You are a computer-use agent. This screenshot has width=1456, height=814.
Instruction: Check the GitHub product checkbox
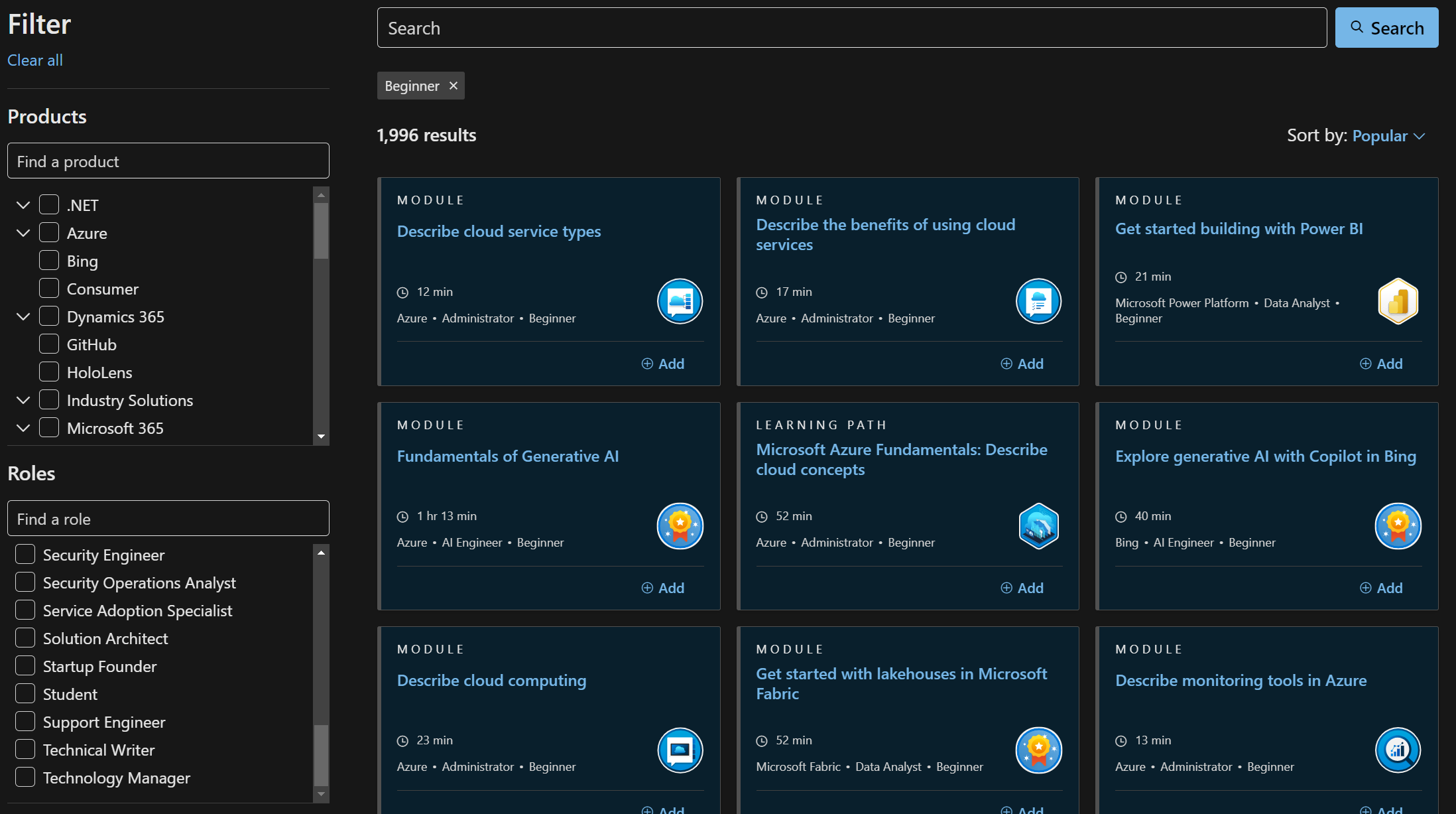(49, 344)
